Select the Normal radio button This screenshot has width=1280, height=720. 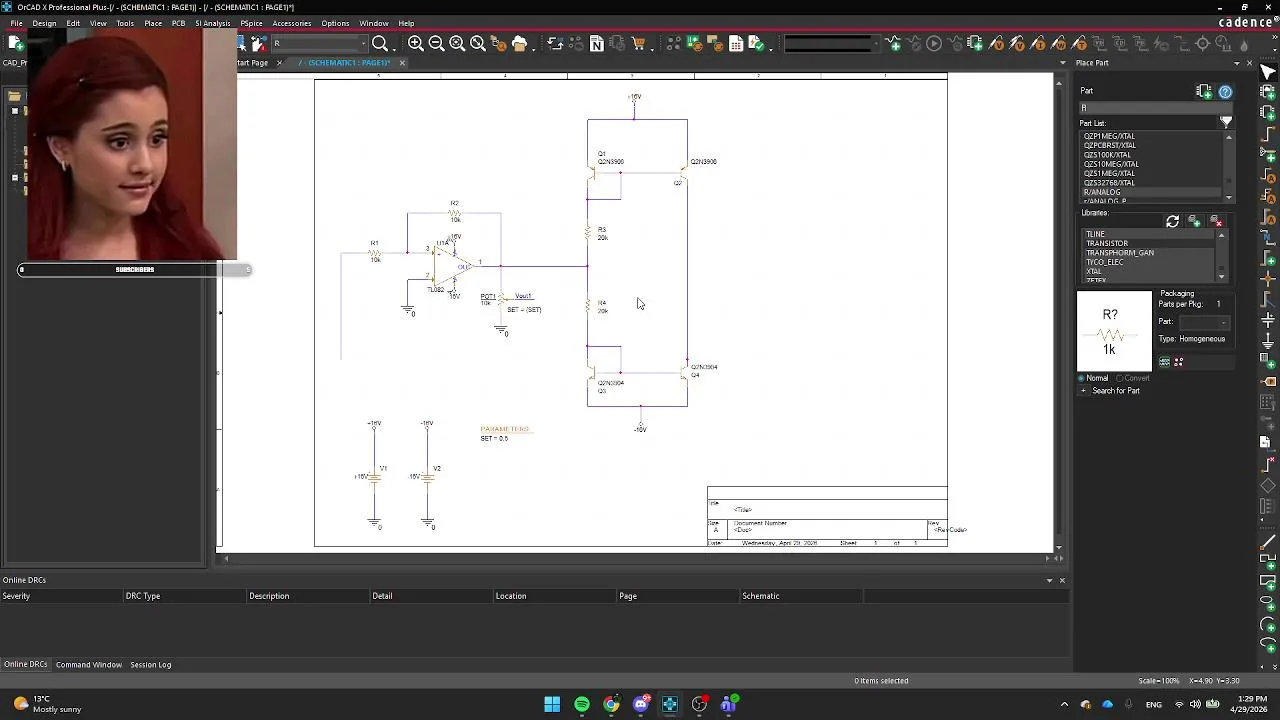[1082, 378]
